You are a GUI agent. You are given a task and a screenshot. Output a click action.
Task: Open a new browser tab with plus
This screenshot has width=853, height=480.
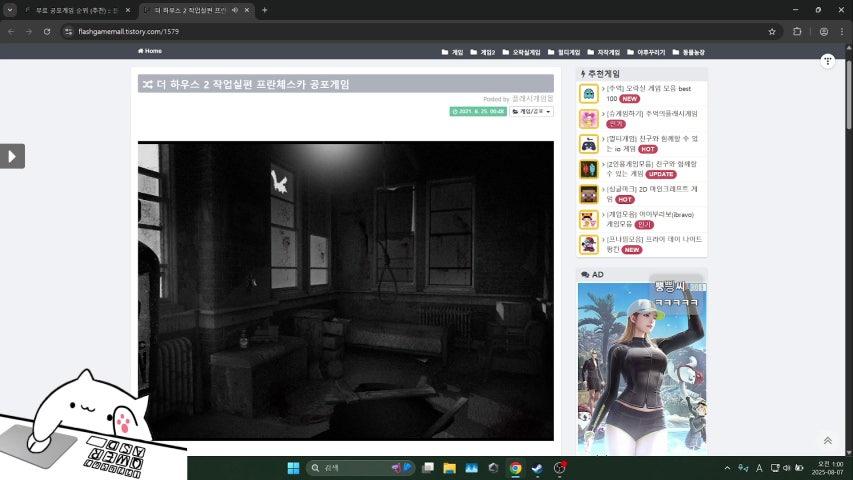click(264, 10)
